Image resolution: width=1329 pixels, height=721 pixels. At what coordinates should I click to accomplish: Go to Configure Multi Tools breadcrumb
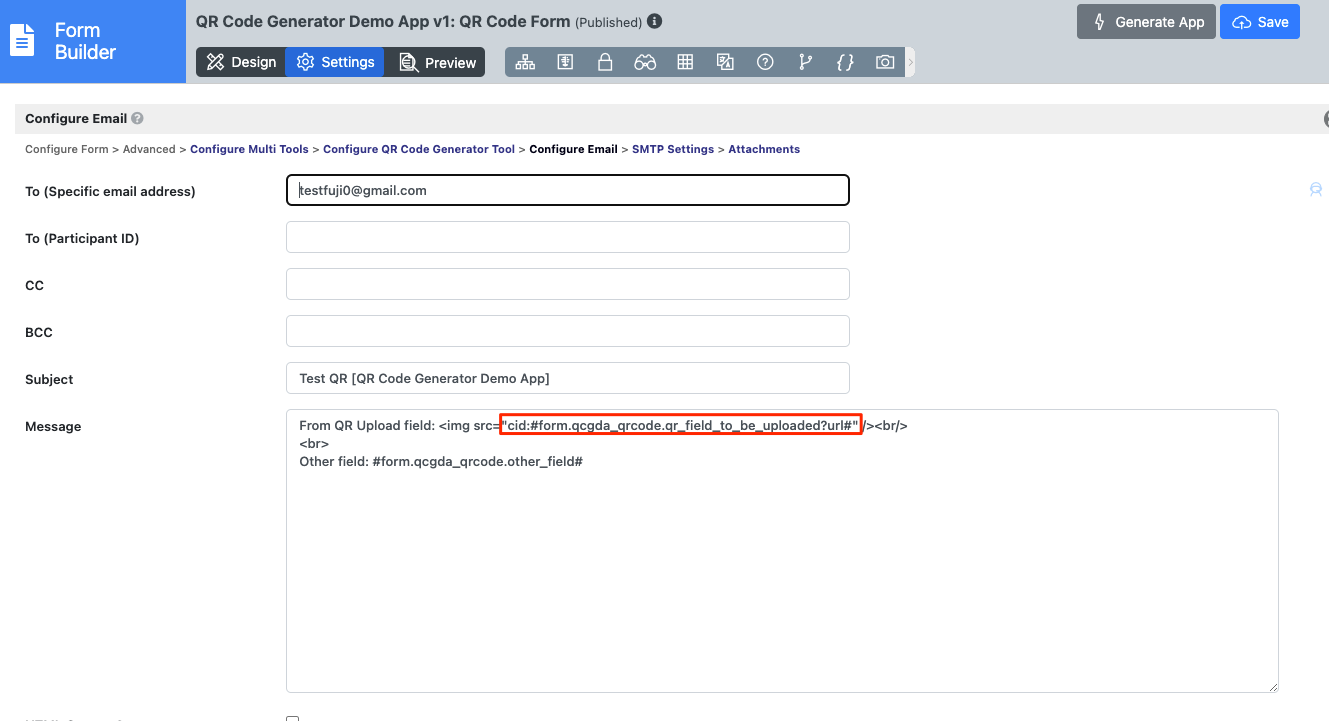[x=249, y=149]
